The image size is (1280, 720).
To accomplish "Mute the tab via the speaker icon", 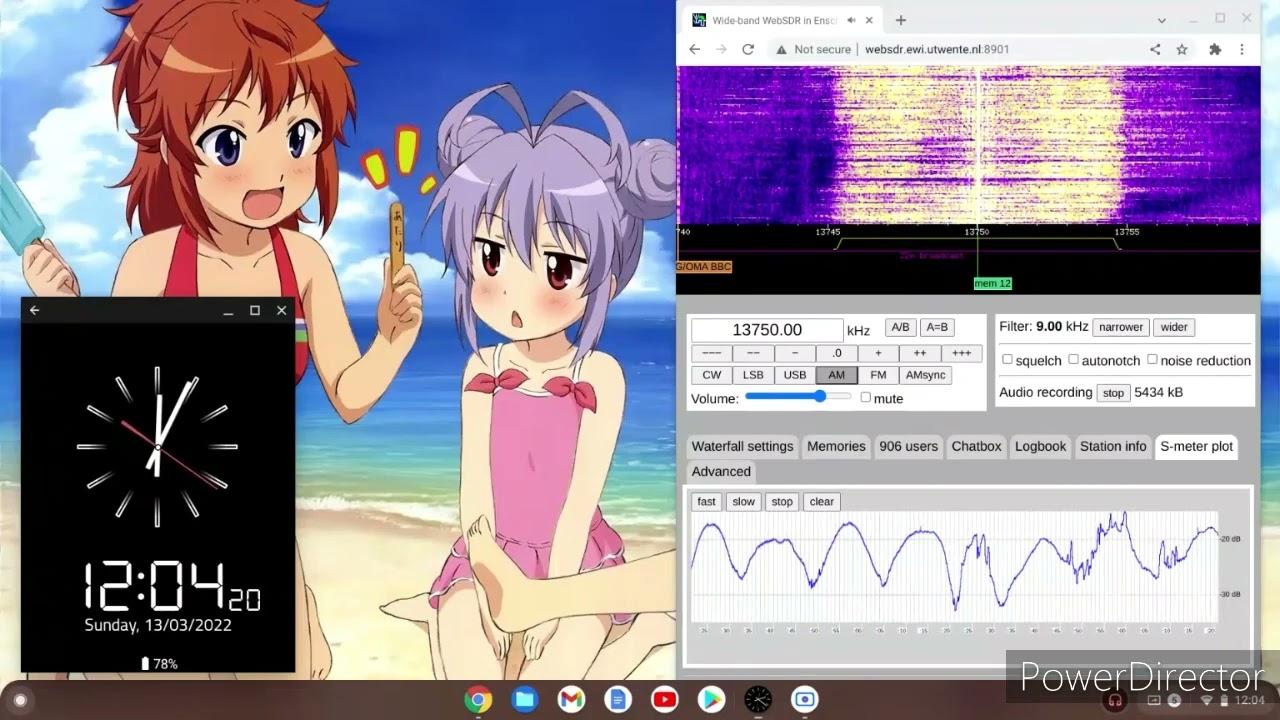I will 851,20.
